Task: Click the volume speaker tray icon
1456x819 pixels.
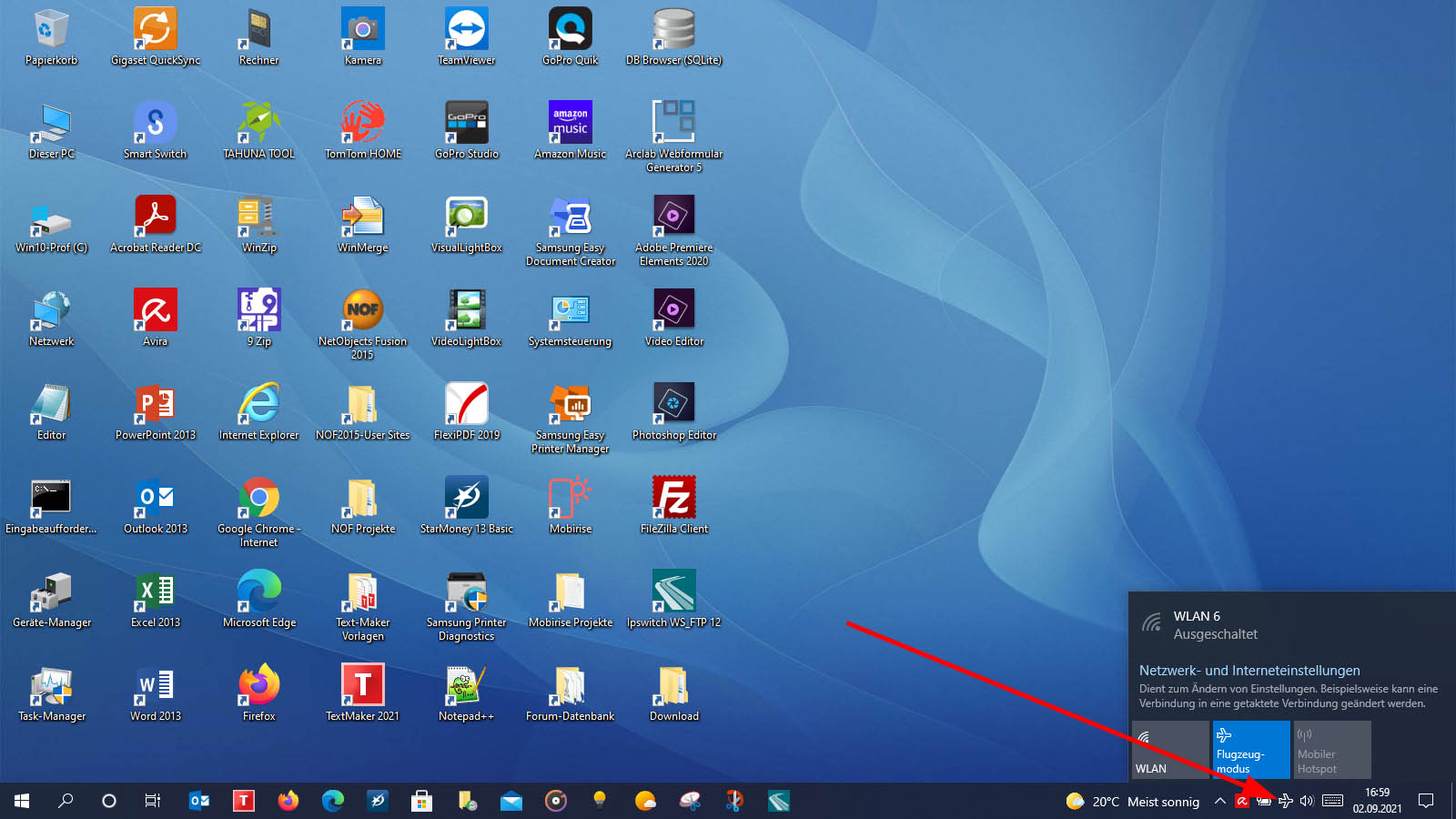Action: 1307,801
